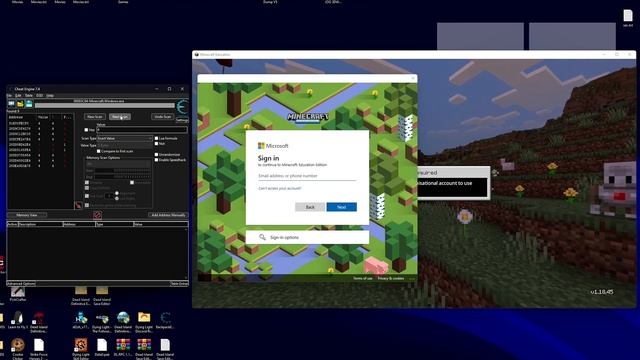Open the Scan Type dropdown

124,138
